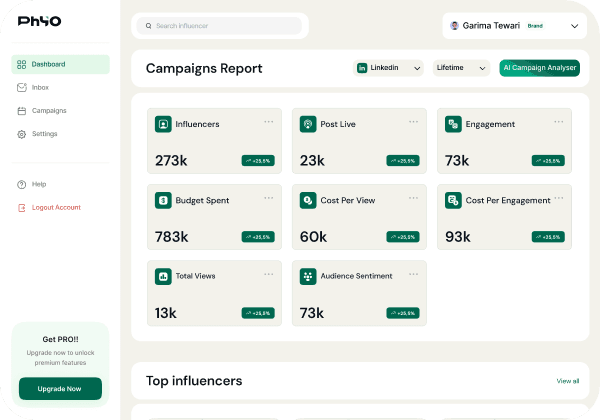Expand the Lifetime period dropdown
600x420 pixels.
[x=463, y=68]
